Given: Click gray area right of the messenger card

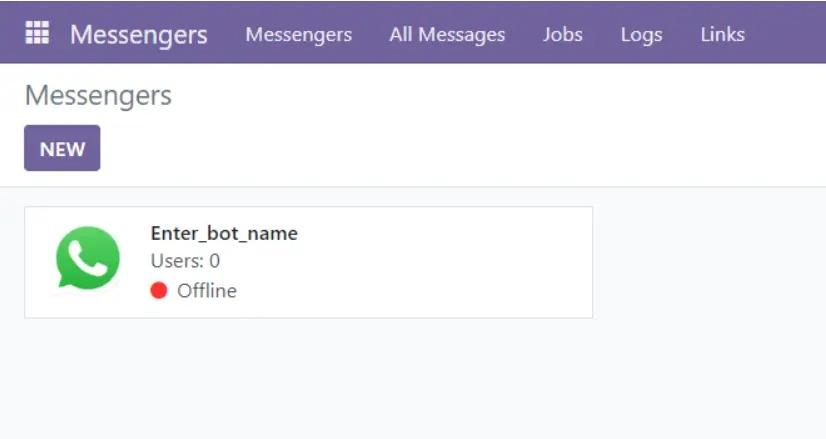Looking at the screenshot, I should 710,262.
